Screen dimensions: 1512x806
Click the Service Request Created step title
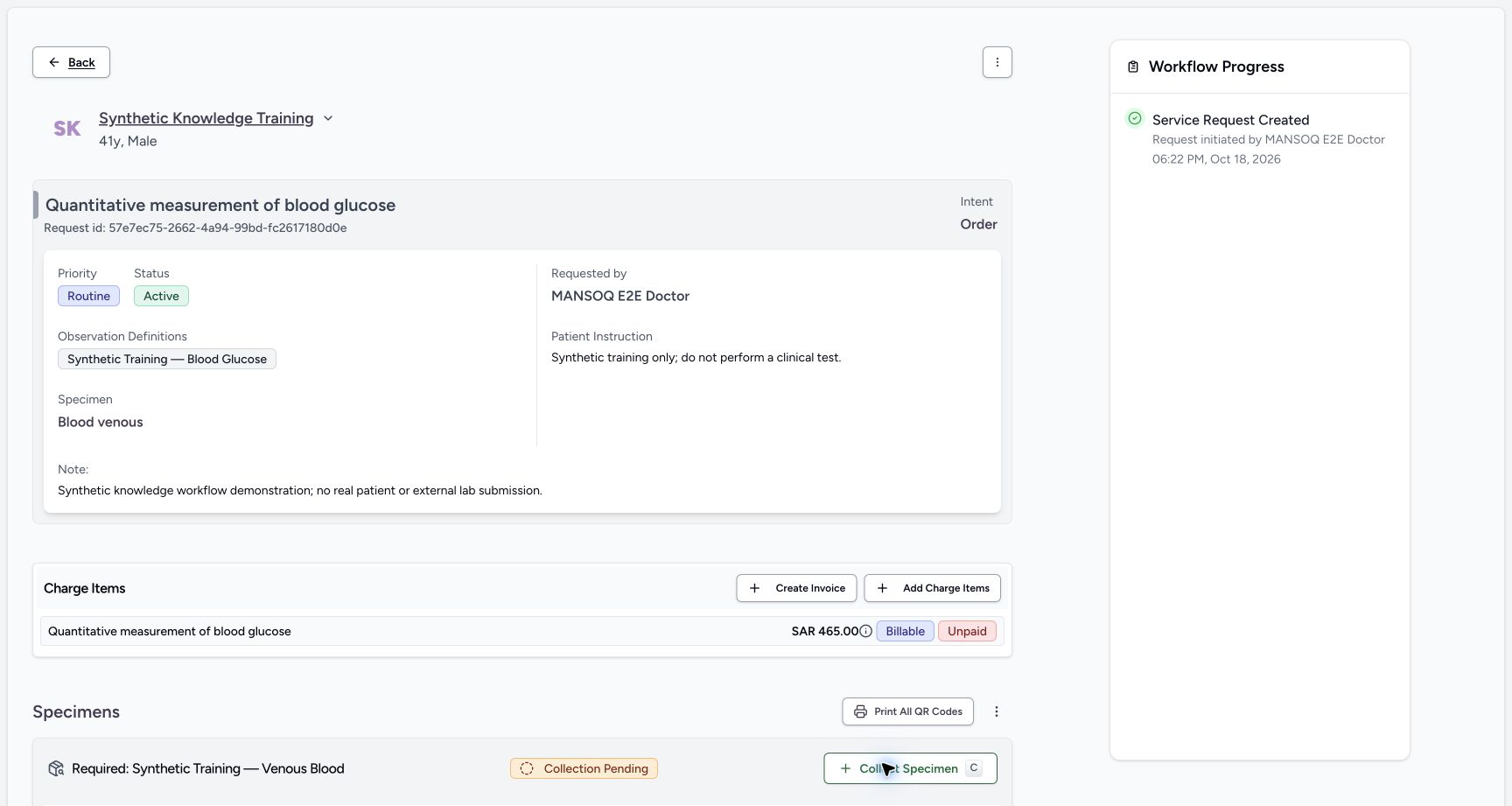[x=1230, y=120]
